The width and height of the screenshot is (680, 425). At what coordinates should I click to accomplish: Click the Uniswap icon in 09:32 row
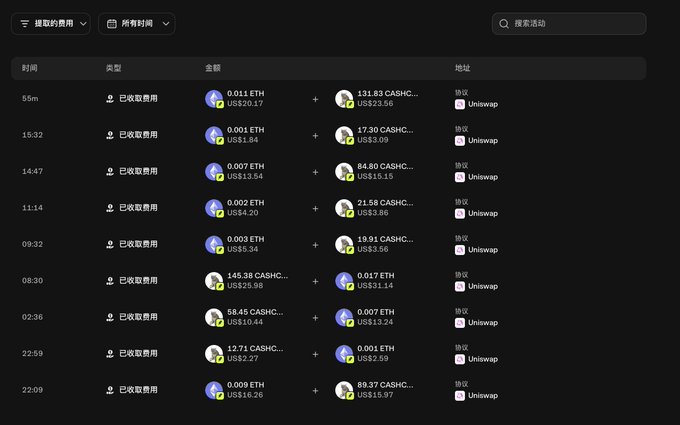(460, 250)
